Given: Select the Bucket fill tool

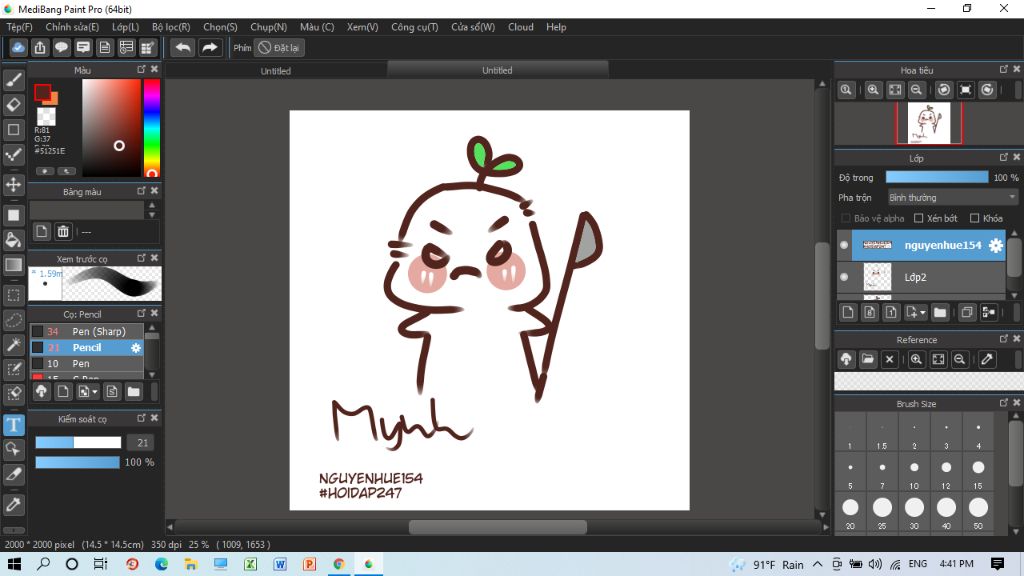Looking at the screenshot, I should (x=14, y=240).
